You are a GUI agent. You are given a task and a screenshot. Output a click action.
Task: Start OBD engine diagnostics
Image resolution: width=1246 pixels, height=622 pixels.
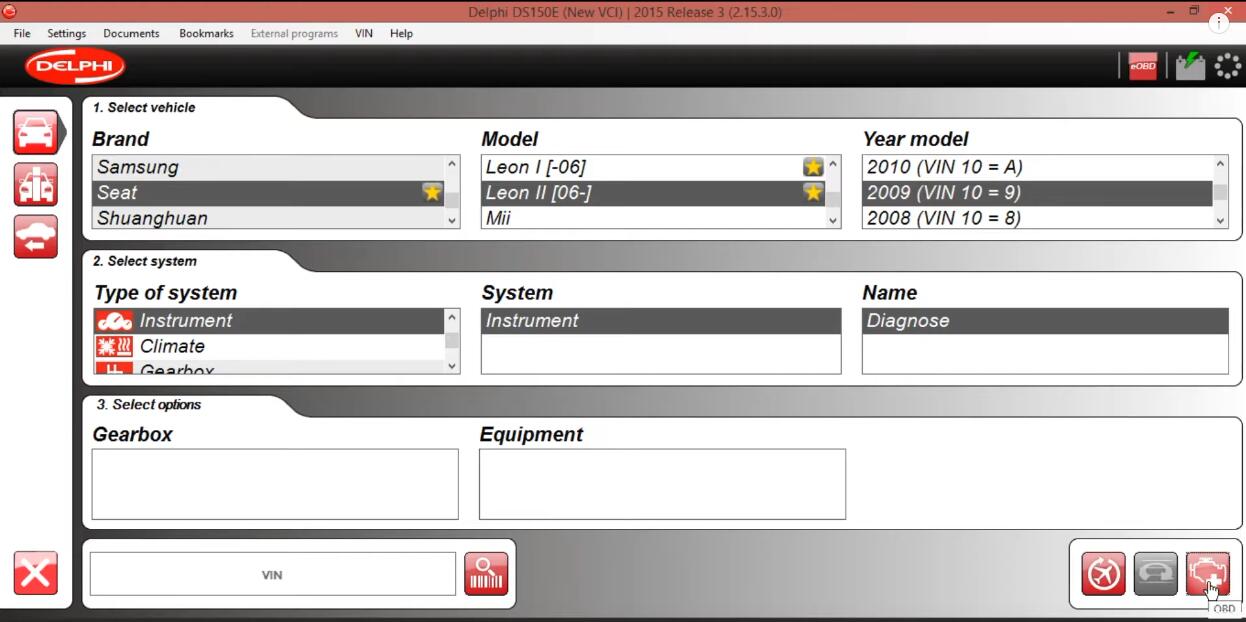1207,574
